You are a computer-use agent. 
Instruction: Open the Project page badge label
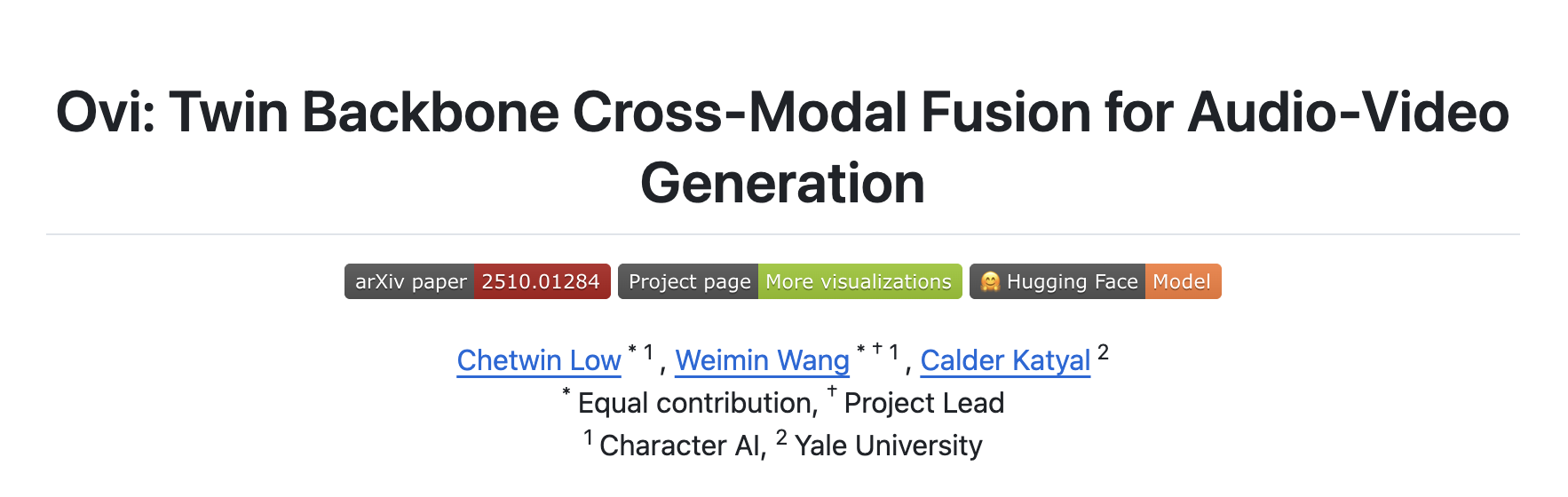pos(689,282)
